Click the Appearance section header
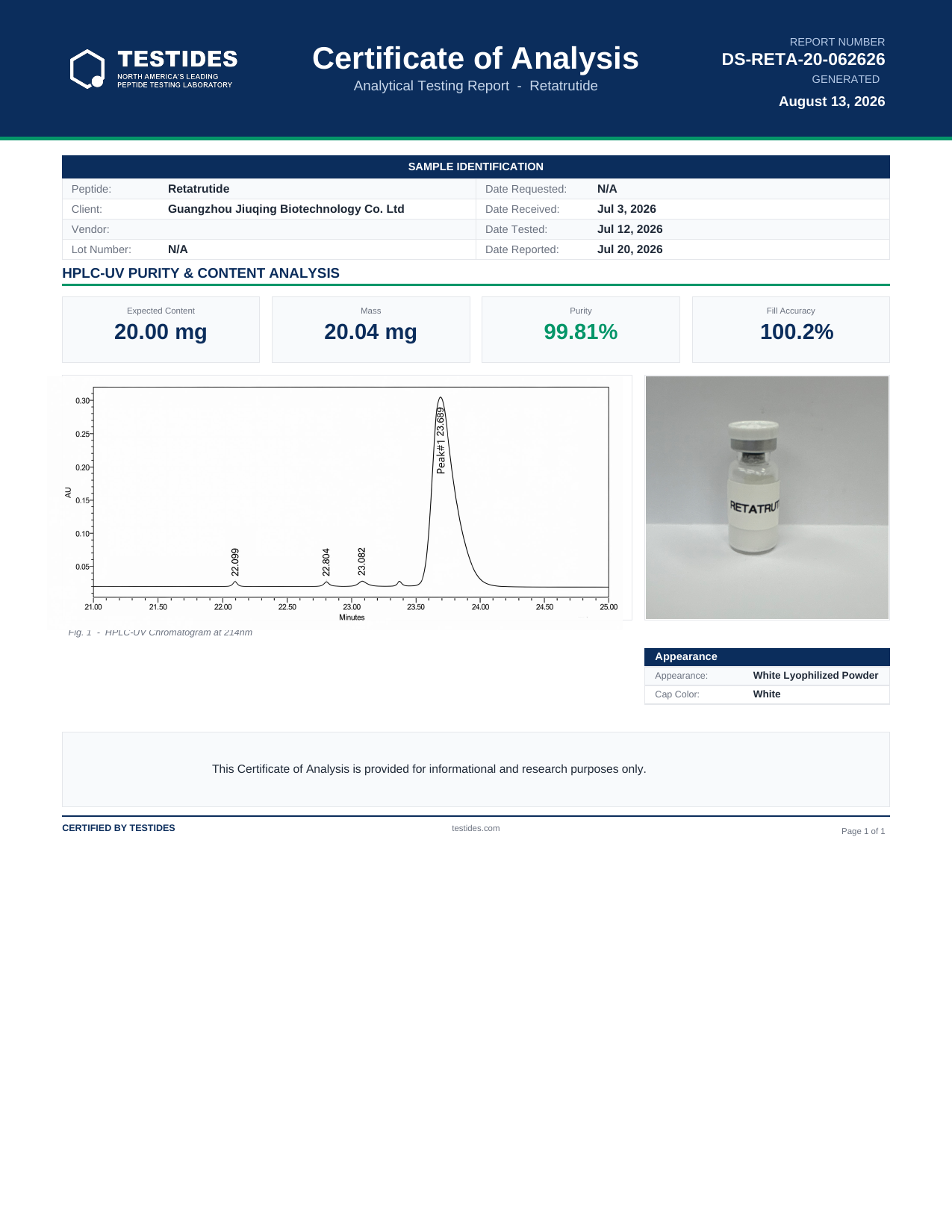 (x=767, y=657)
